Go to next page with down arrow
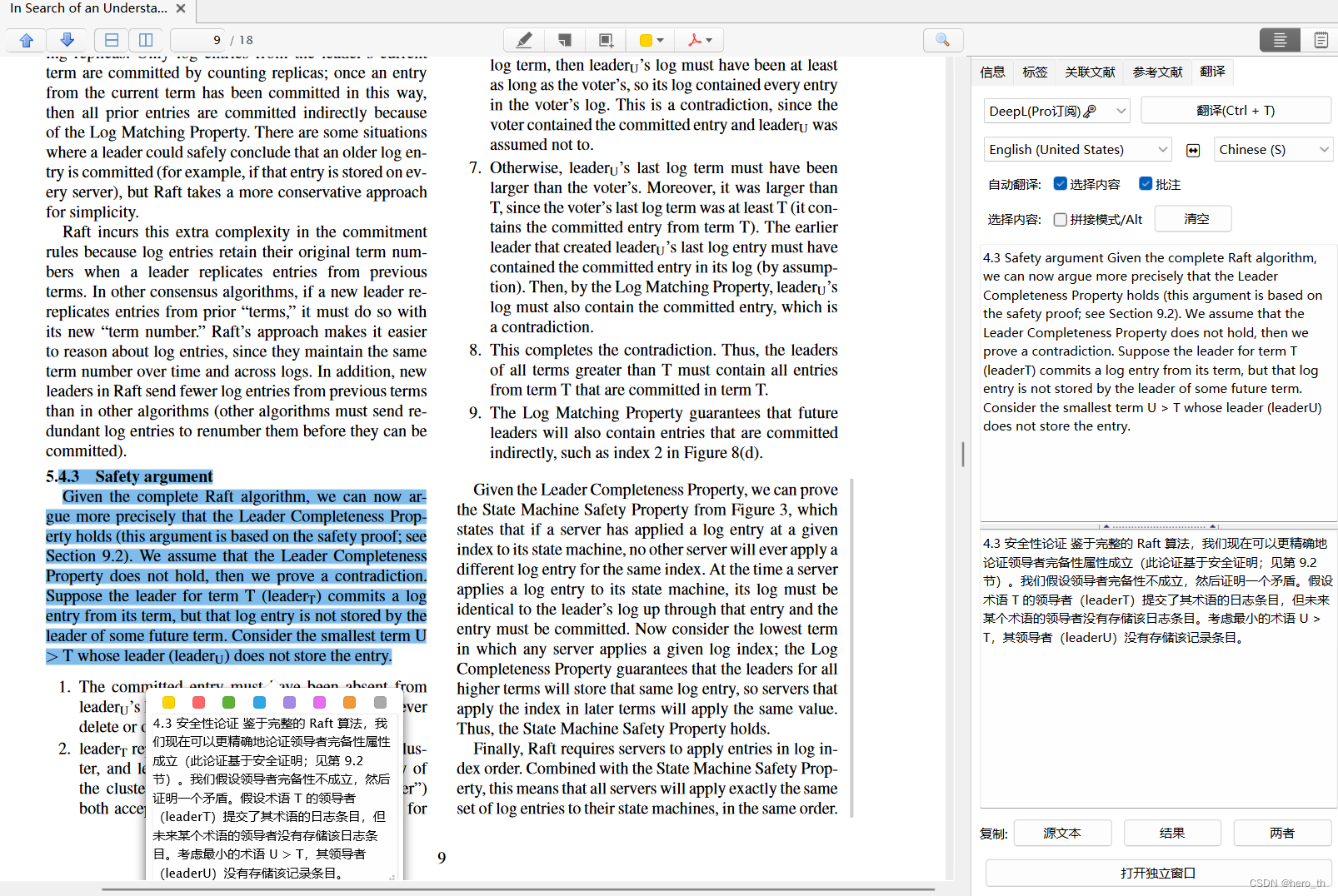Image resolution: width=1338 pixels, height=896 pixels. [67, 40]
